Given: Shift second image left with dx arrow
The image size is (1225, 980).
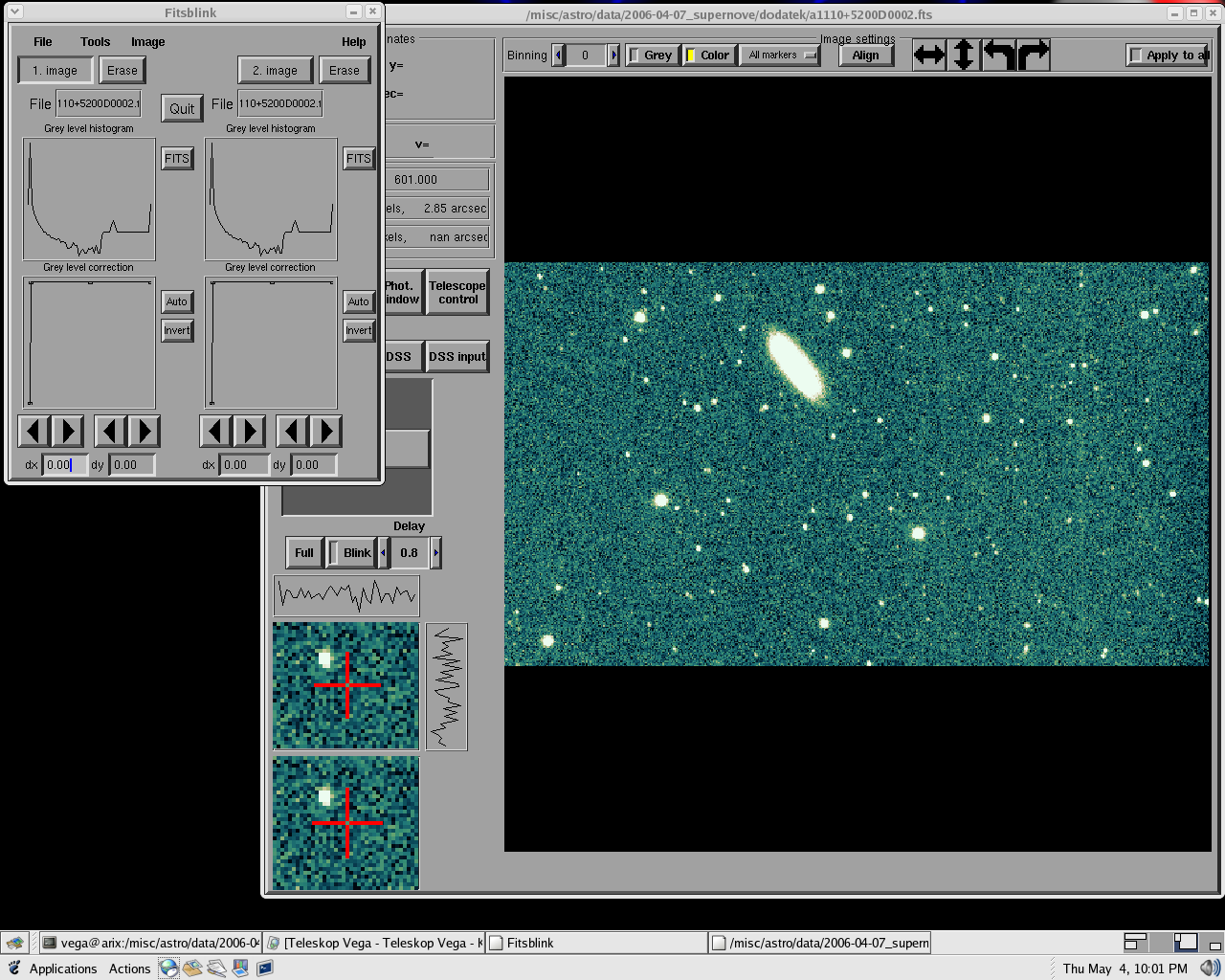Looking at the screenshot, I should point(216,432).
